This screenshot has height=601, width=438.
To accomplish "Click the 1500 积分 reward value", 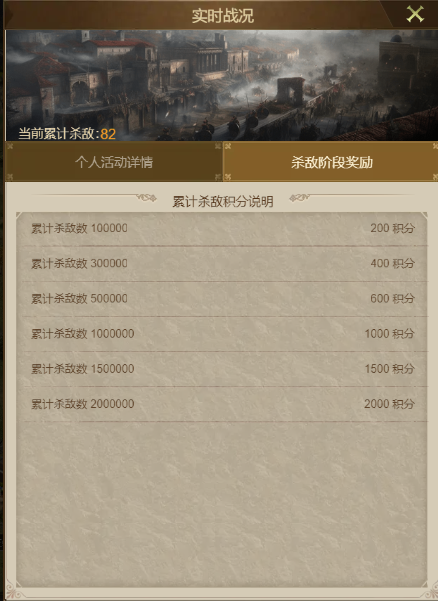I will pos(389,369).
